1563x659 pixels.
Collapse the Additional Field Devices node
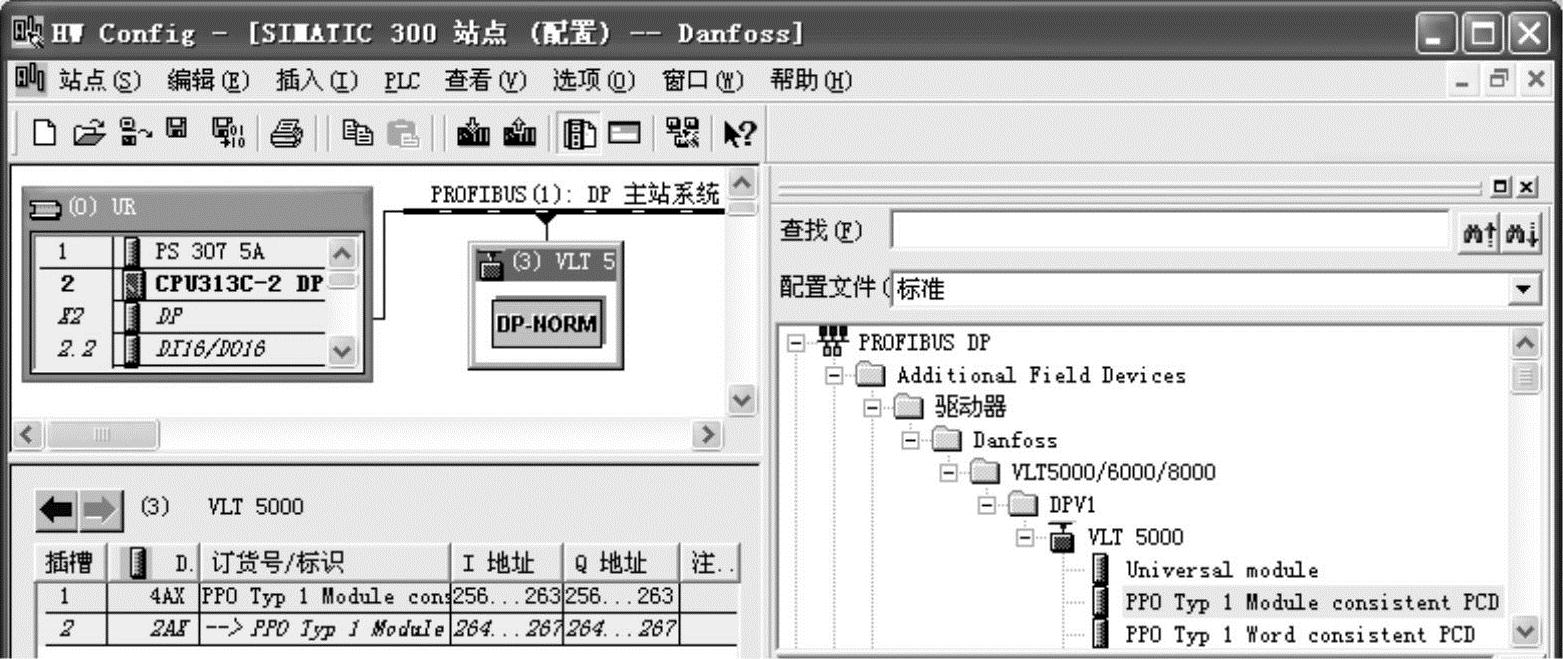click(834, 376)
